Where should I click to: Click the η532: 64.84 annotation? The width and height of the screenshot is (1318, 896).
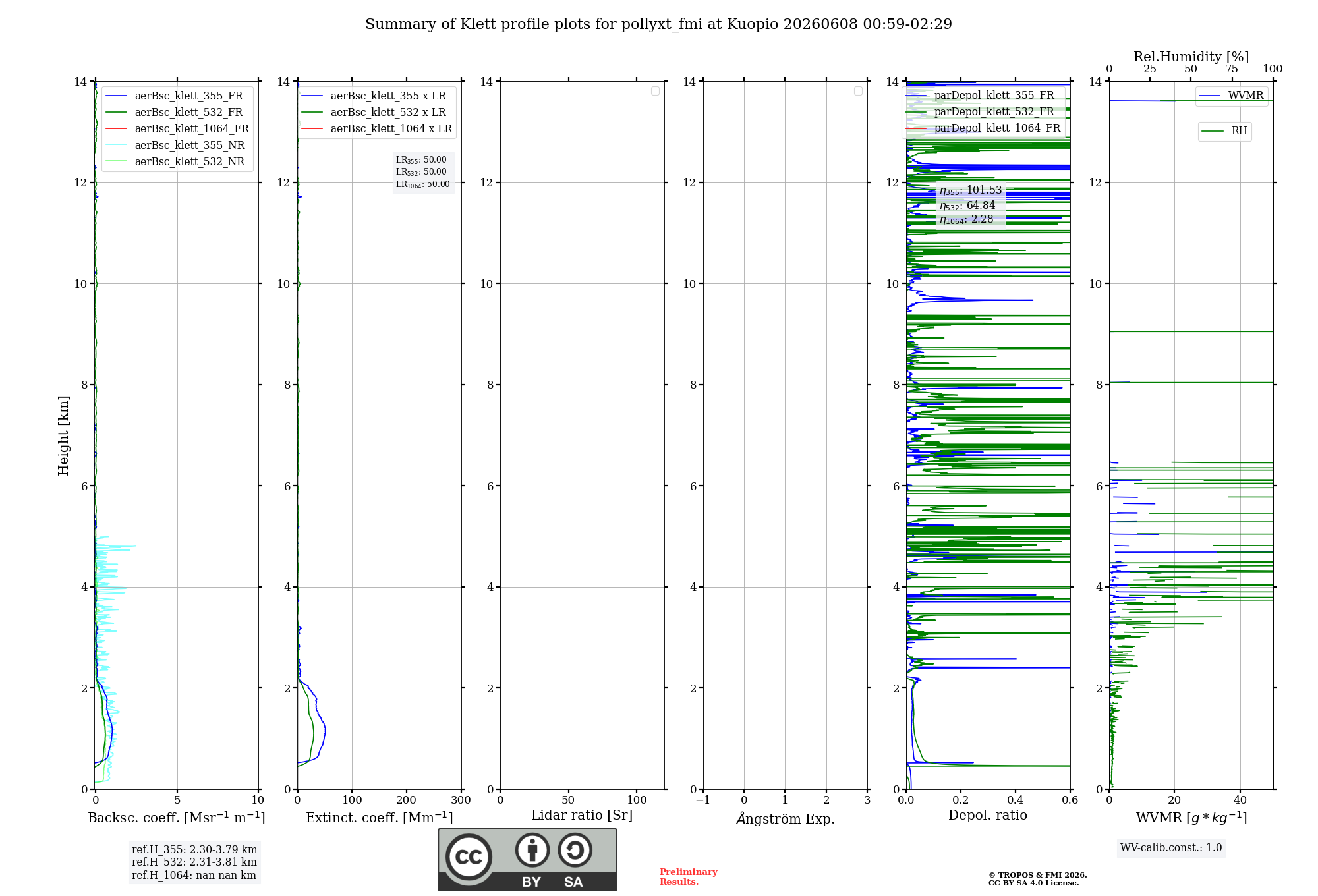click(967, 206)
